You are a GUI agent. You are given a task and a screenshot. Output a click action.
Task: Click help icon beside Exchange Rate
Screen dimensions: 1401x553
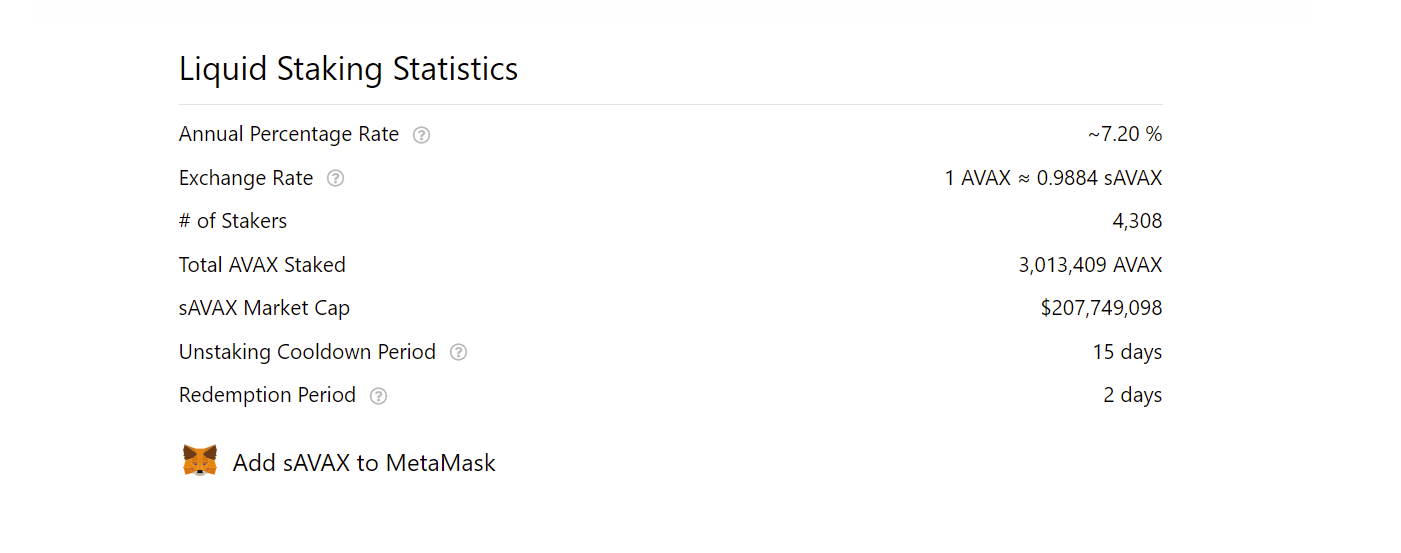(x=336, y=179)
